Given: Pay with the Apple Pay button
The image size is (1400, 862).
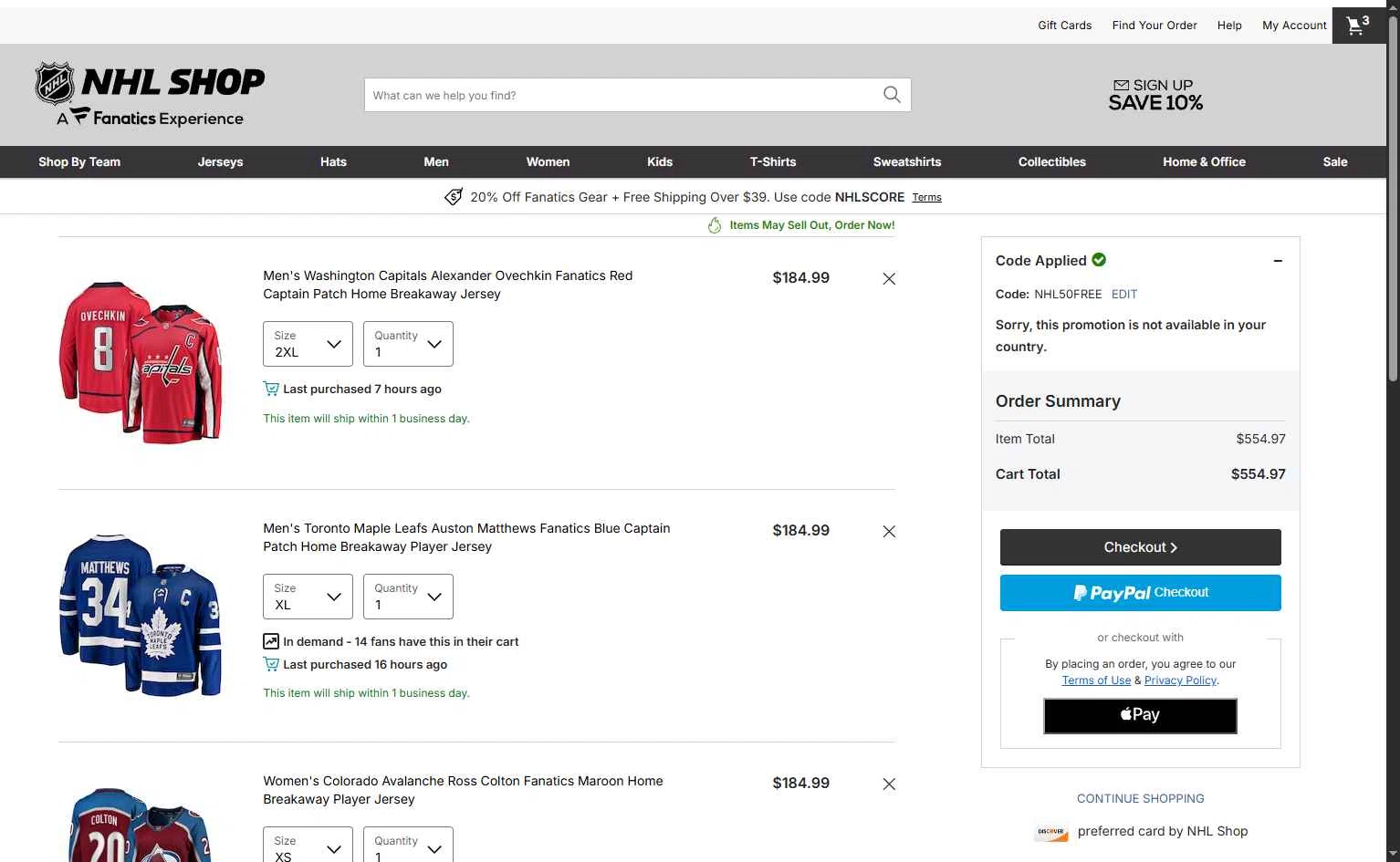Looking at the screenshot, I should (x=1141, y=716).
